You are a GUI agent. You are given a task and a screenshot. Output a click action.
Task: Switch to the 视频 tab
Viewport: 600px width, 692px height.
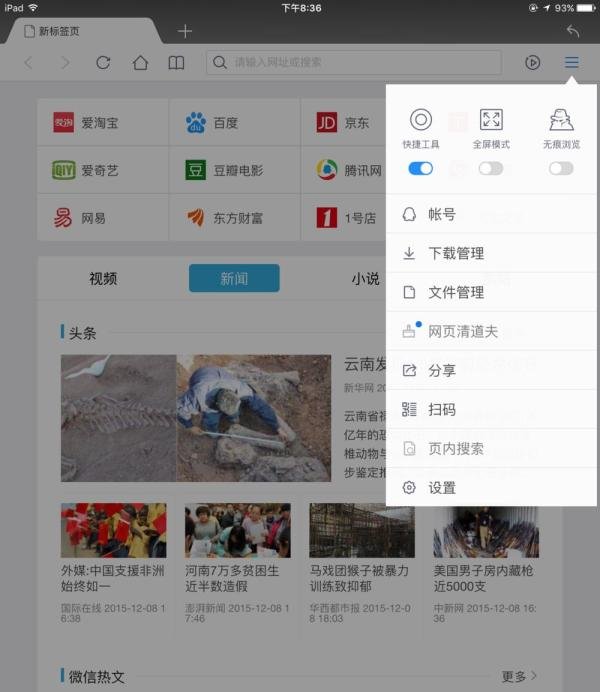coord(103,278)
